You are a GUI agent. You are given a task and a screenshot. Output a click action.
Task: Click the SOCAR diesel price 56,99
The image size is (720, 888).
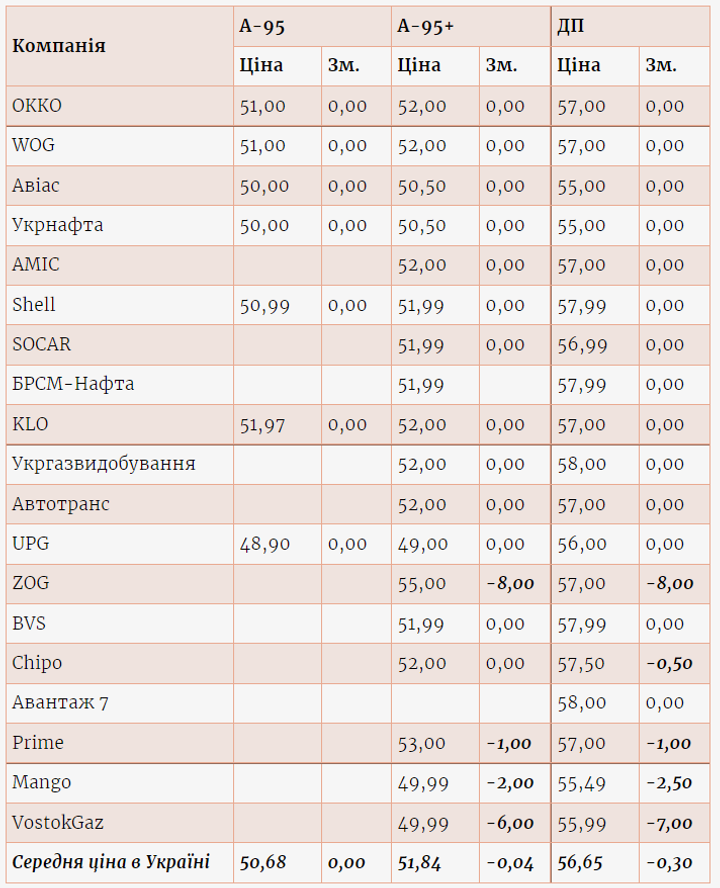point(581,345)
